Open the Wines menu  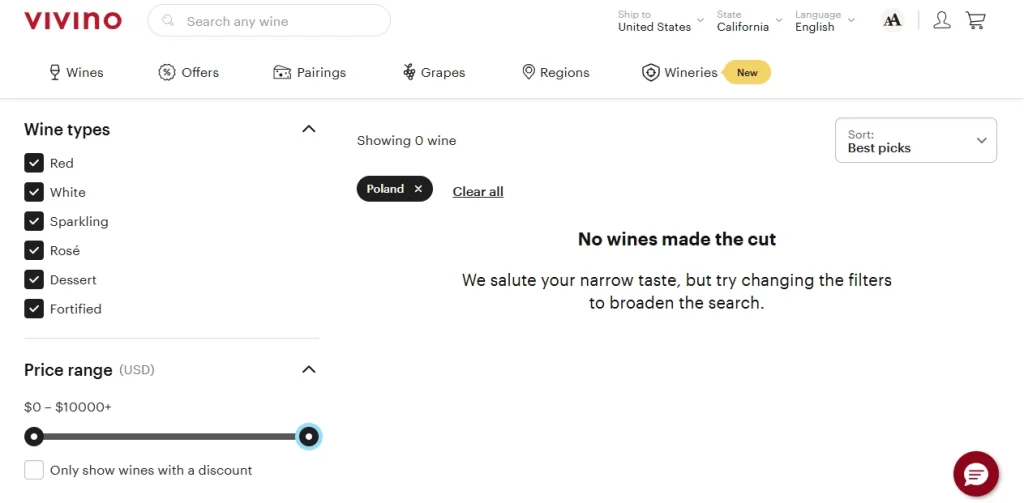[76, 73]
